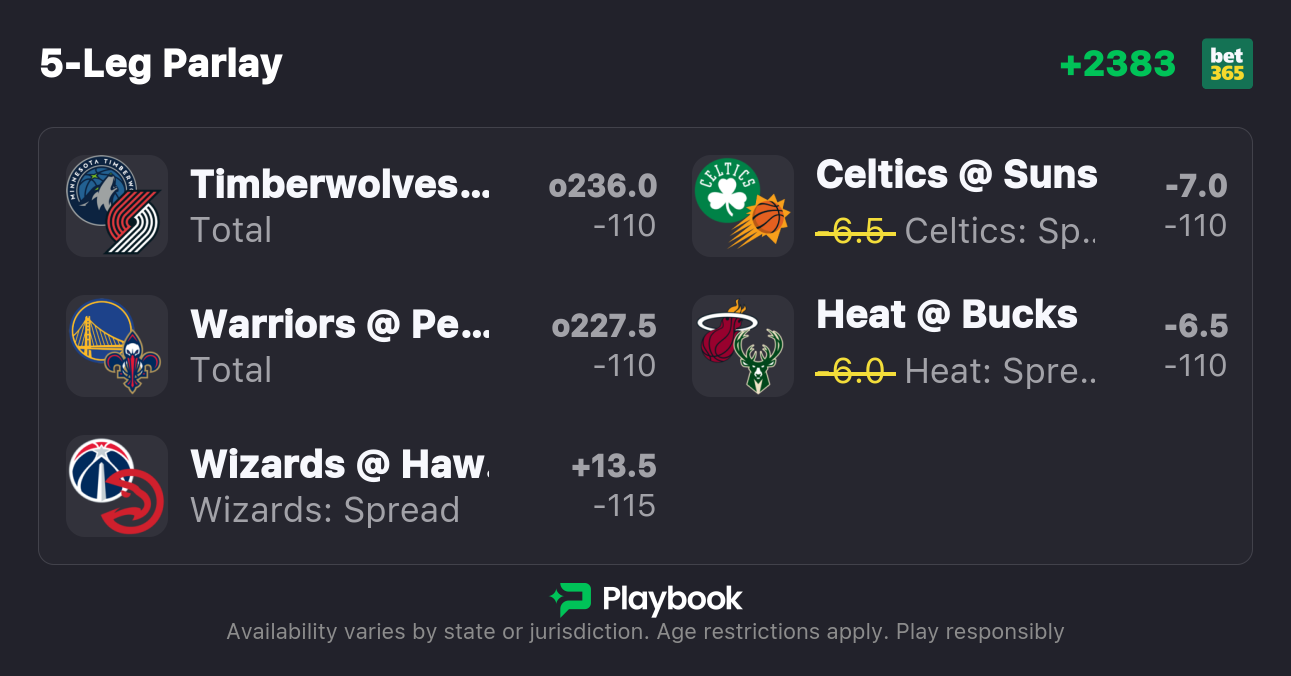
Task: Open the Heat @ Bucks matchup title
Action: click(946, 315)
